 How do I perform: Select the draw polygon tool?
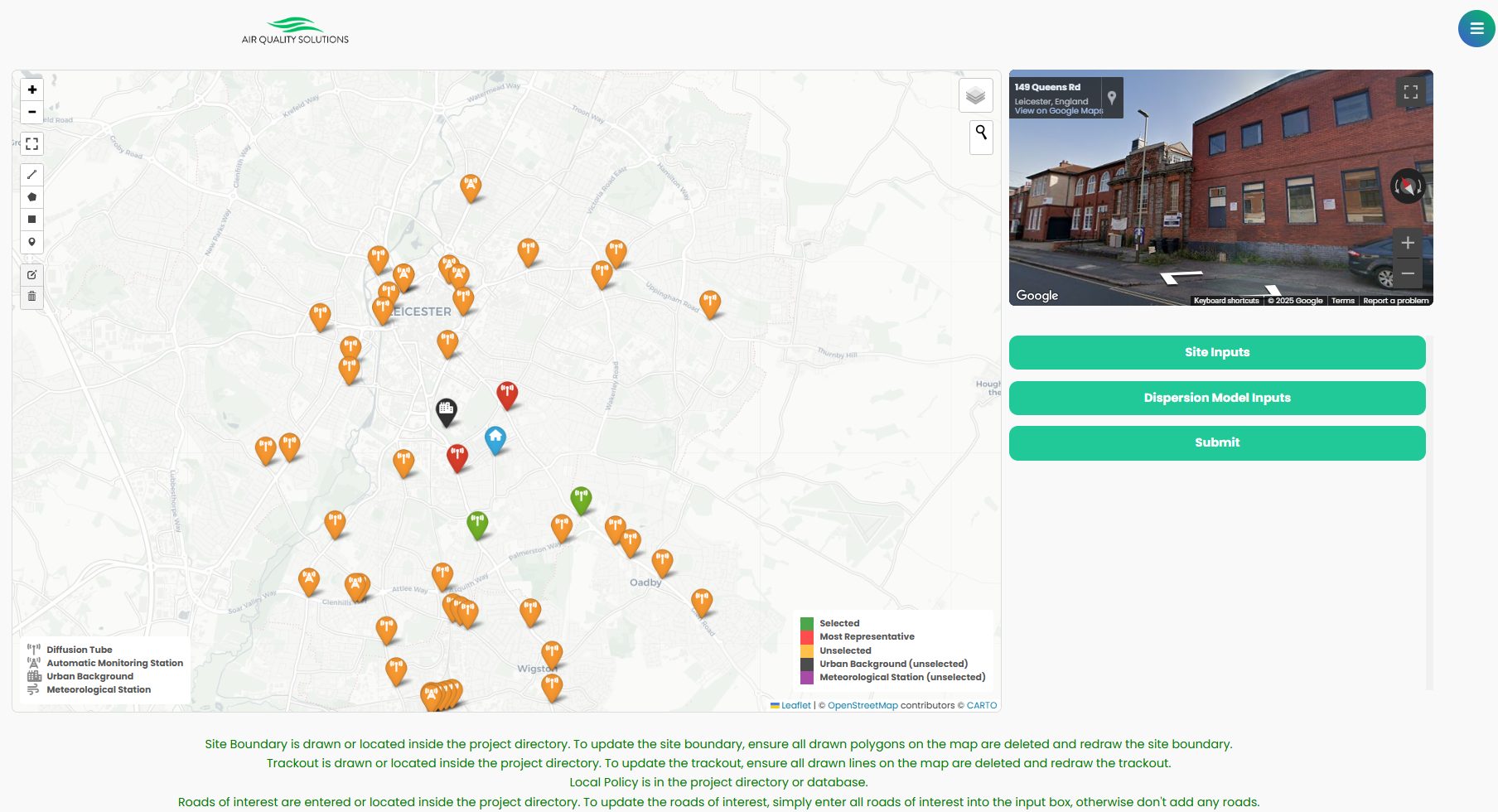(x=32, y=197)
